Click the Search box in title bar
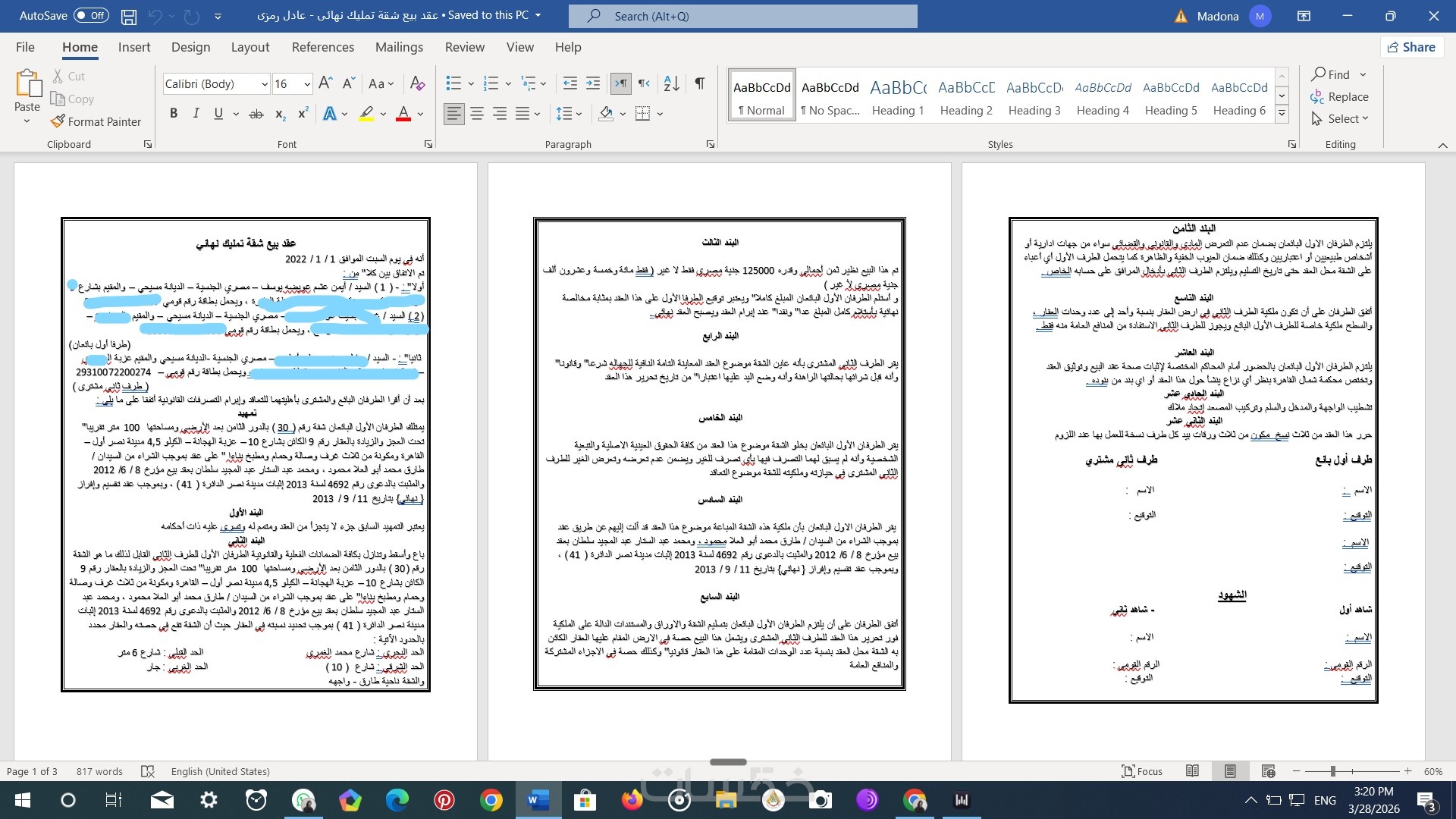Image resolution: width=1456 pixels, height=819 pixels. [743, 16]
